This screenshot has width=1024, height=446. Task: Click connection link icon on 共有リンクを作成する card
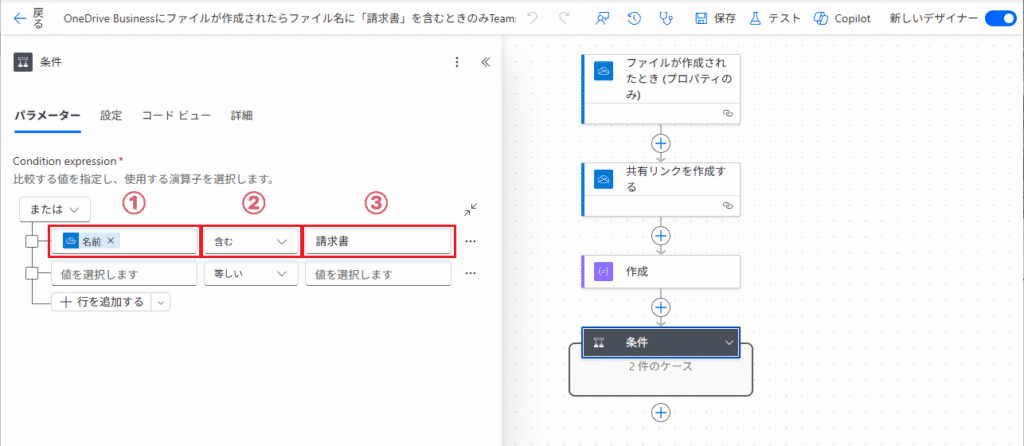point(728,205)
